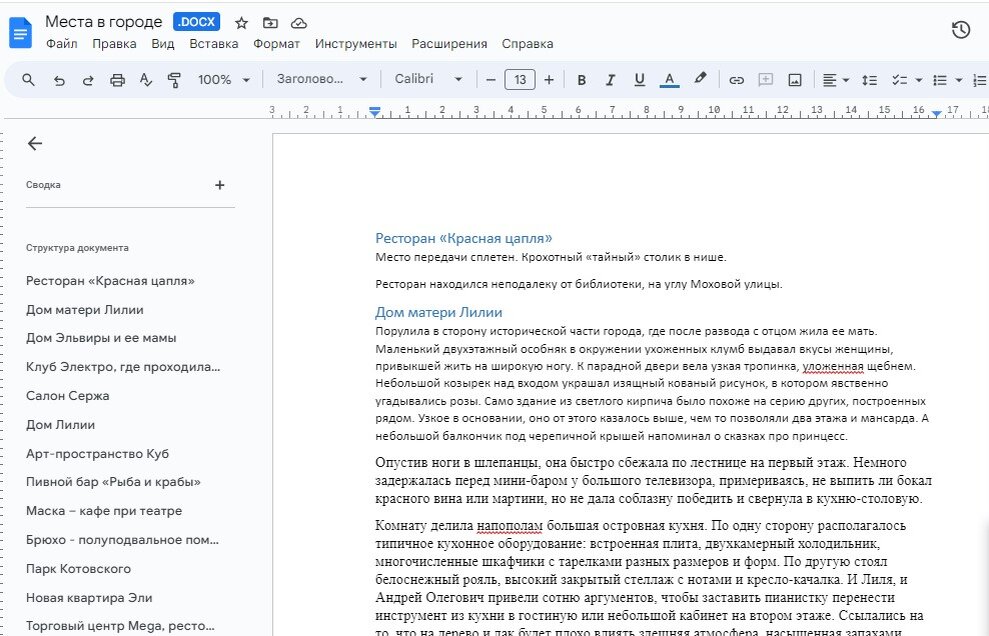
Task: Go to outline item "Арт-пространство Куб"
Action: click(x=97, y=454)
